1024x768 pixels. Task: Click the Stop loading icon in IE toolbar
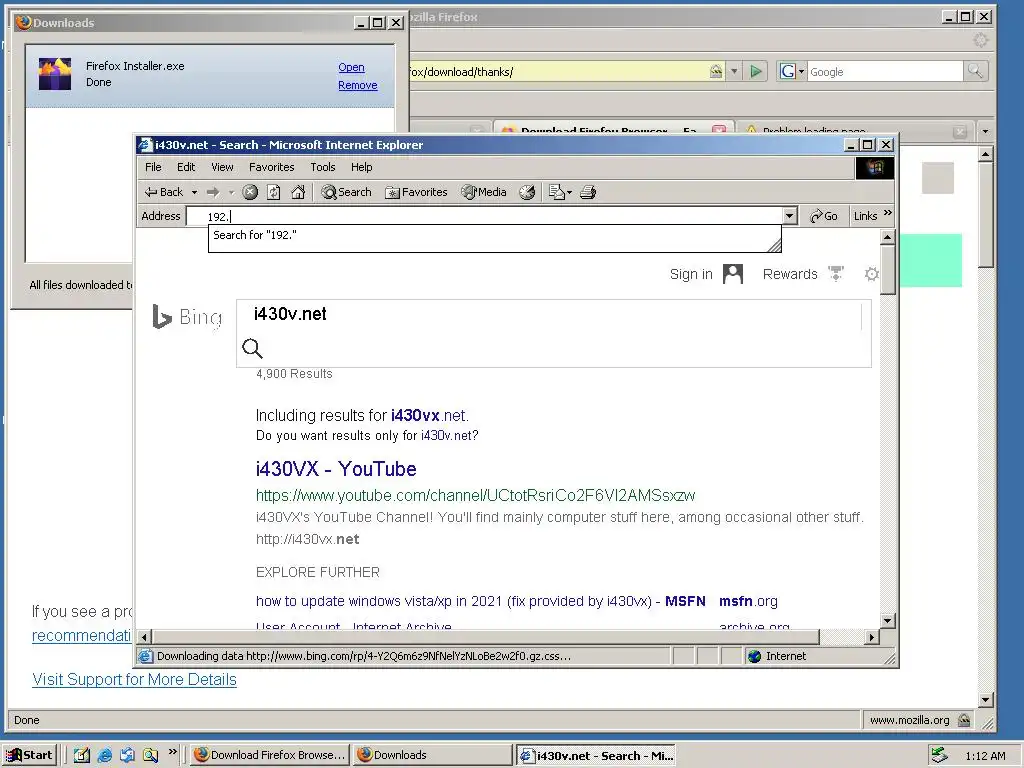[250, 192]
